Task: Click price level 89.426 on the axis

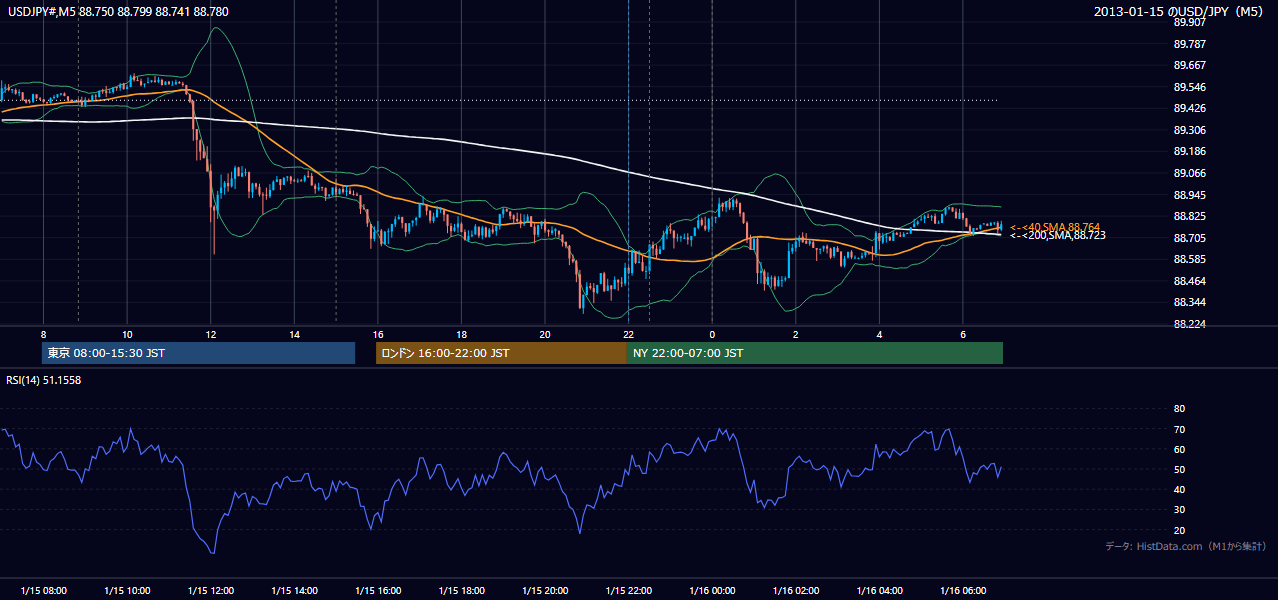Action: [1188, 108]
